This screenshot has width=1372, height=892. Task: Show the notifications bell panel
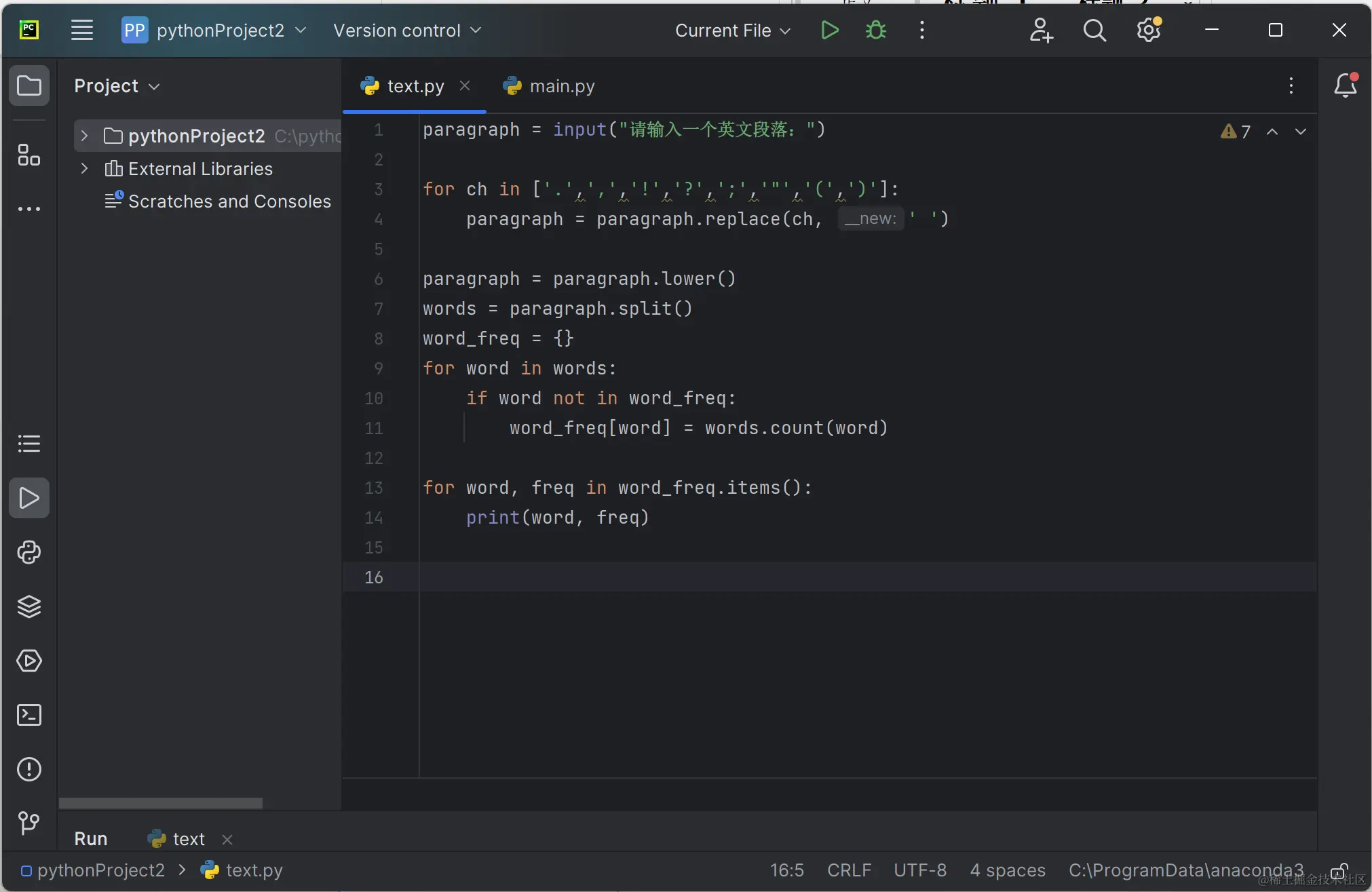coord(1345,85)
